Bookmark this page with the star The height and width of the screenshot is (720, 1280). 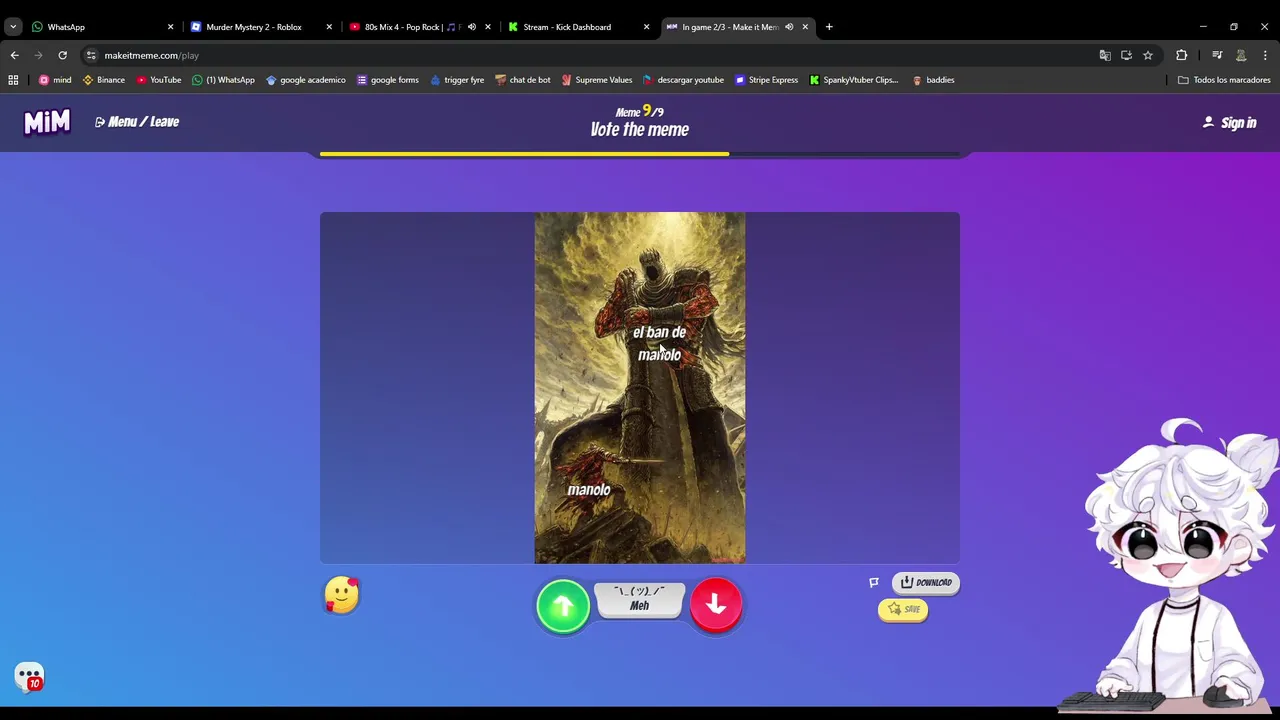click(1148, 55)
